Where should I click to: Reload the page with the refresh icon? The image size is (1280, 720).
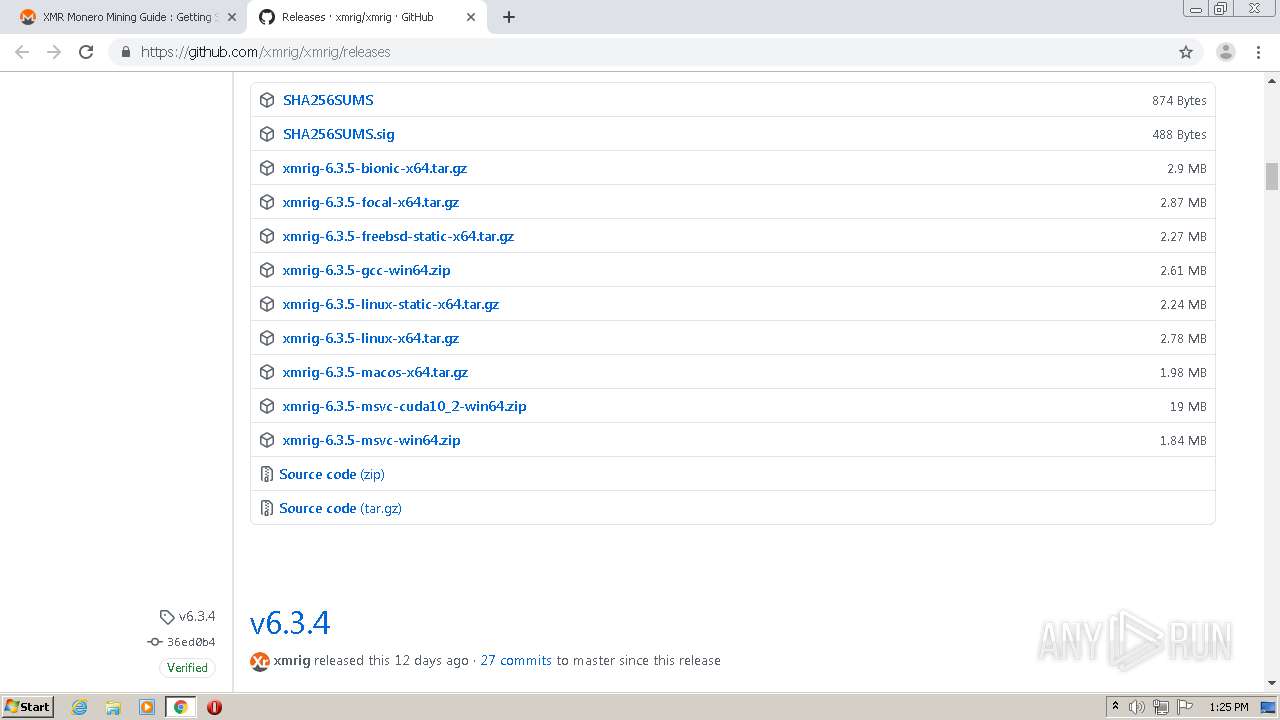(86, 52)
